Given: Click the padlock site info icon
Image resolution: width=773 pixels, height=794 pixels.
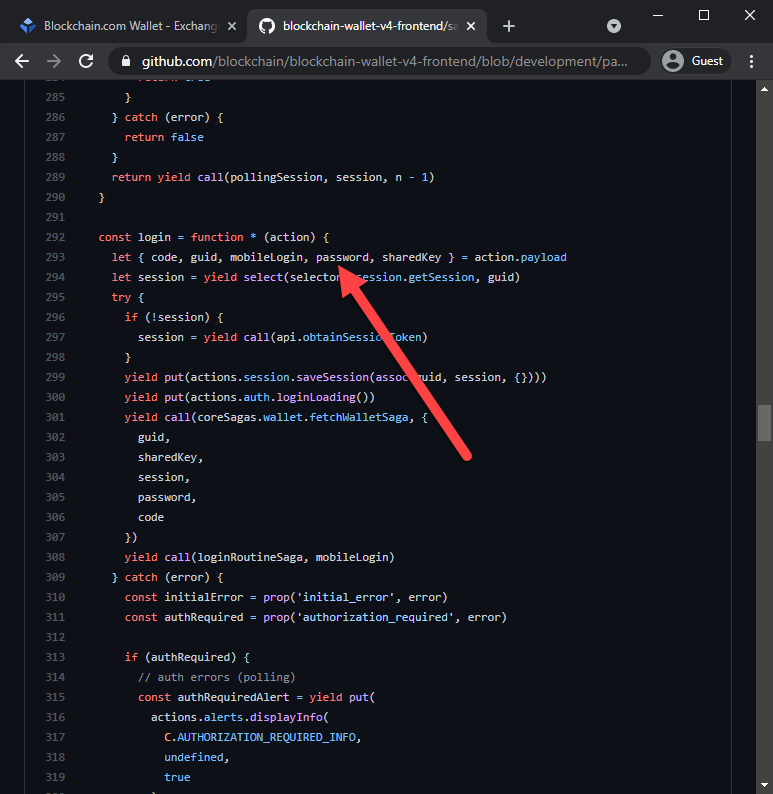Looking at the screenshot, I should pyautogui.click(x=126, y=61).
